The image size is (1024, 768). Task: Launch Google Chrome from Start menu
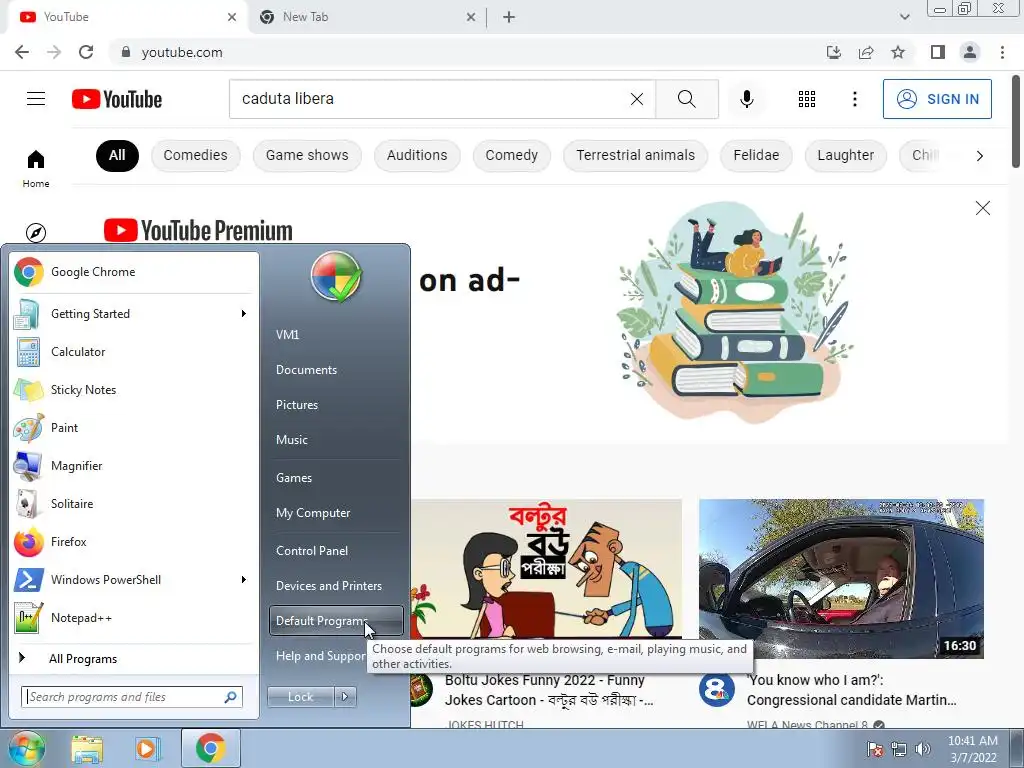(134, 272)
